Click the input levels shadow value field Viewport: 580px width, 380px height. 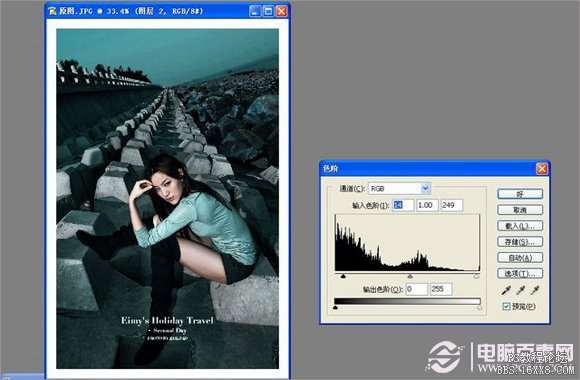(403, 205)
